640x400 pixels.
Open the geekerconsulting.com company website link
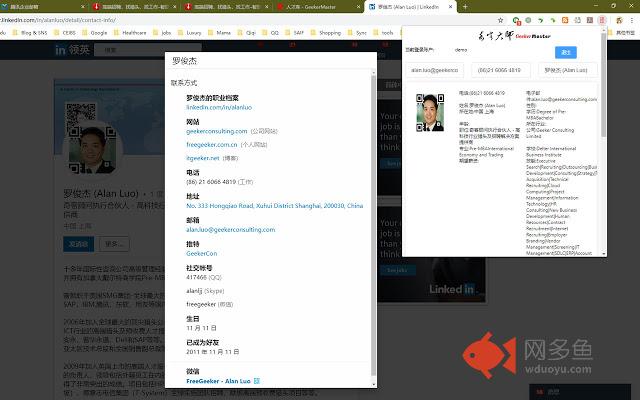tap(217, 131)
